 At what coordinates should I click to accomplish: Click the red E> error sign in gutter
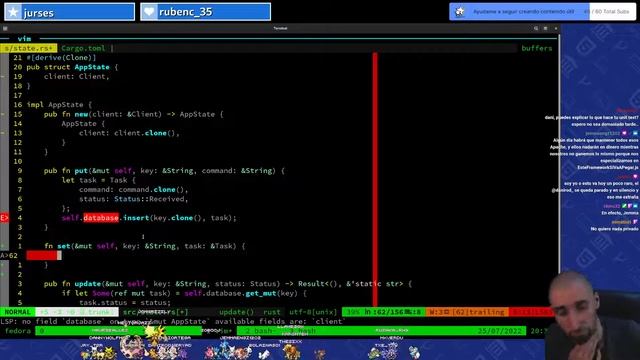click(x=4, y=218)
